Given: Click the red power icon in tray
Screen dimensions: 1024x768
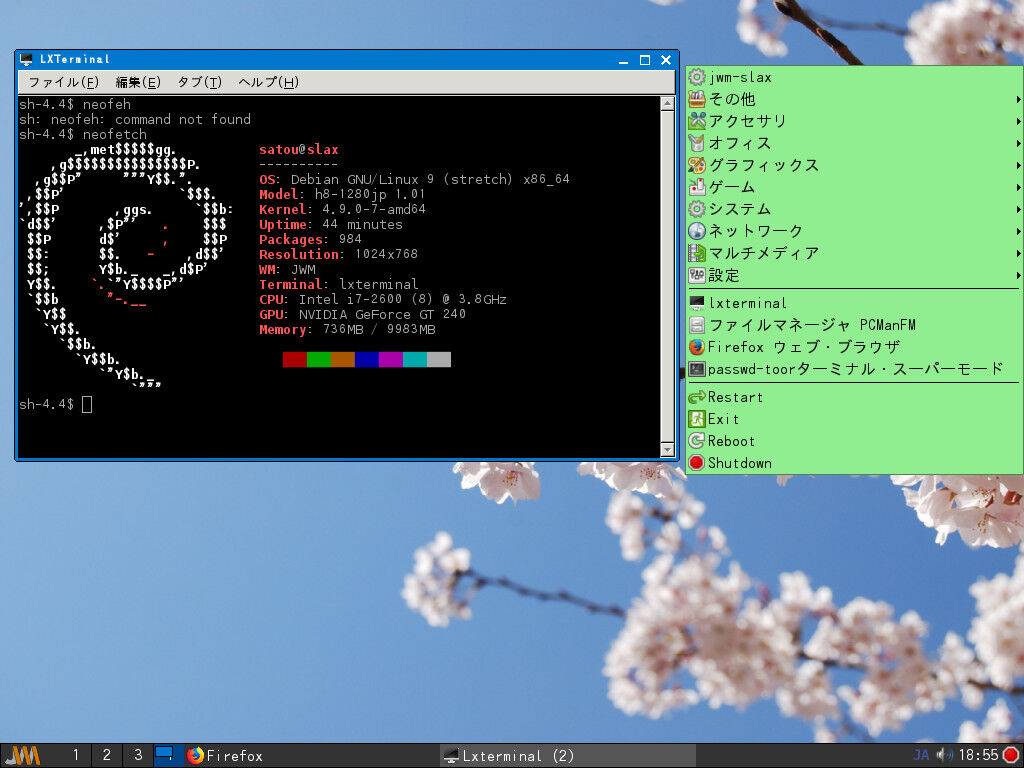Looking at the screenshot, I should pos(1012,756).
